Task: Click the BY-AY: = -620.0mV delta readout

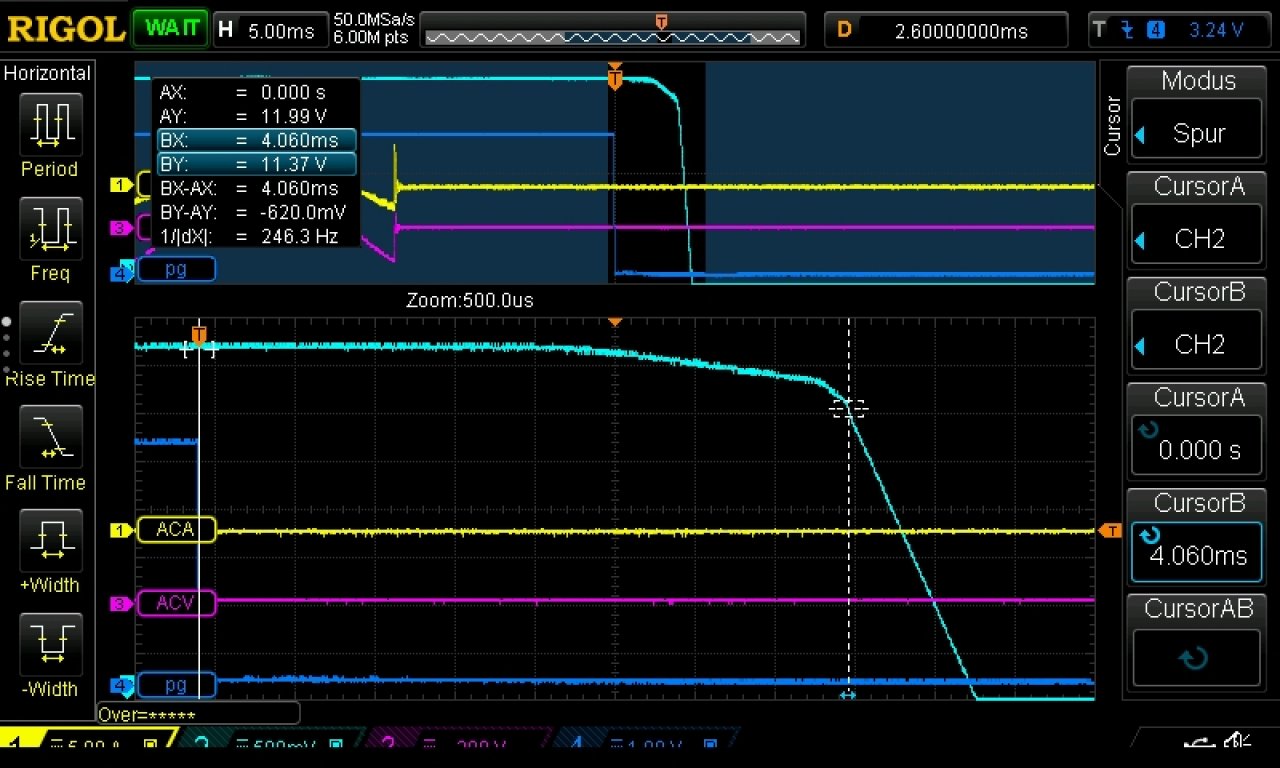Action: point(253,212)
